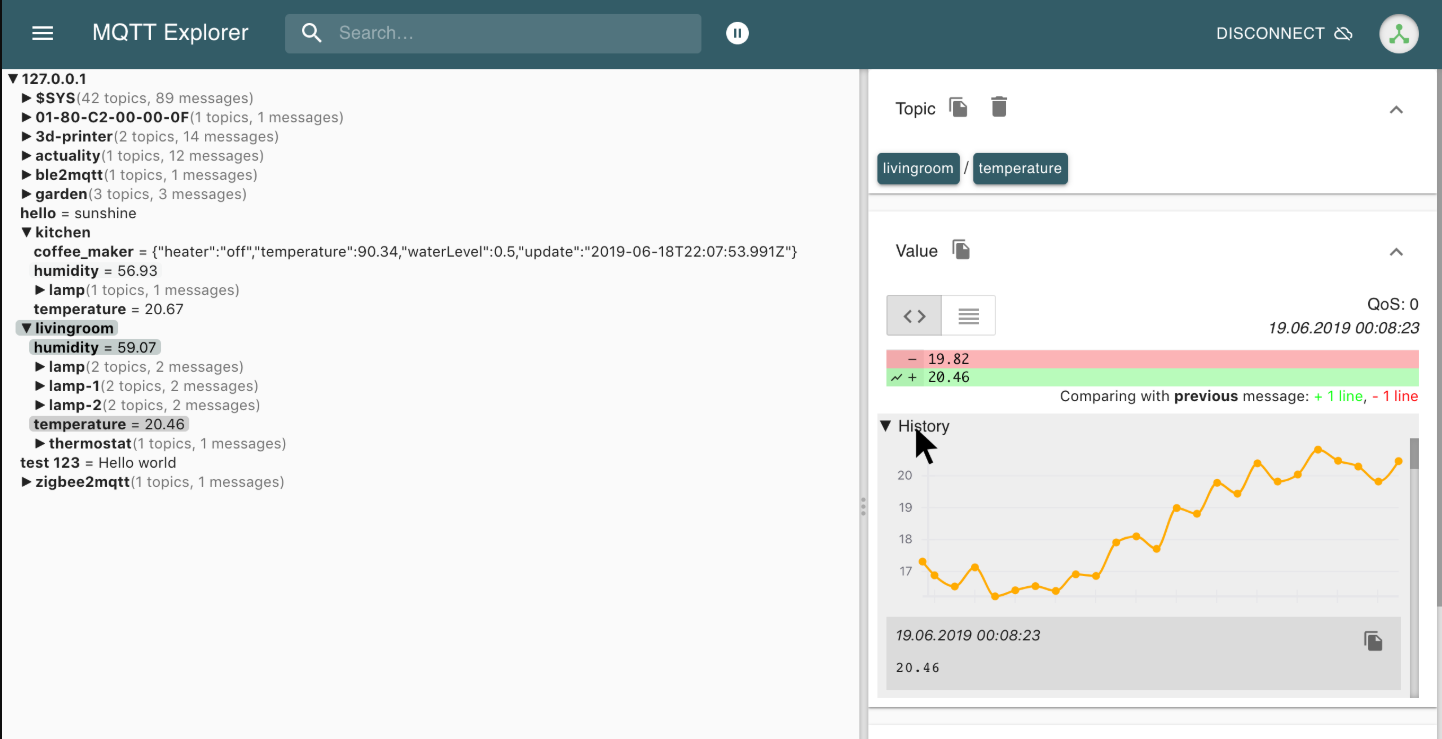Pause incoming message updates

tap(737, 33)
